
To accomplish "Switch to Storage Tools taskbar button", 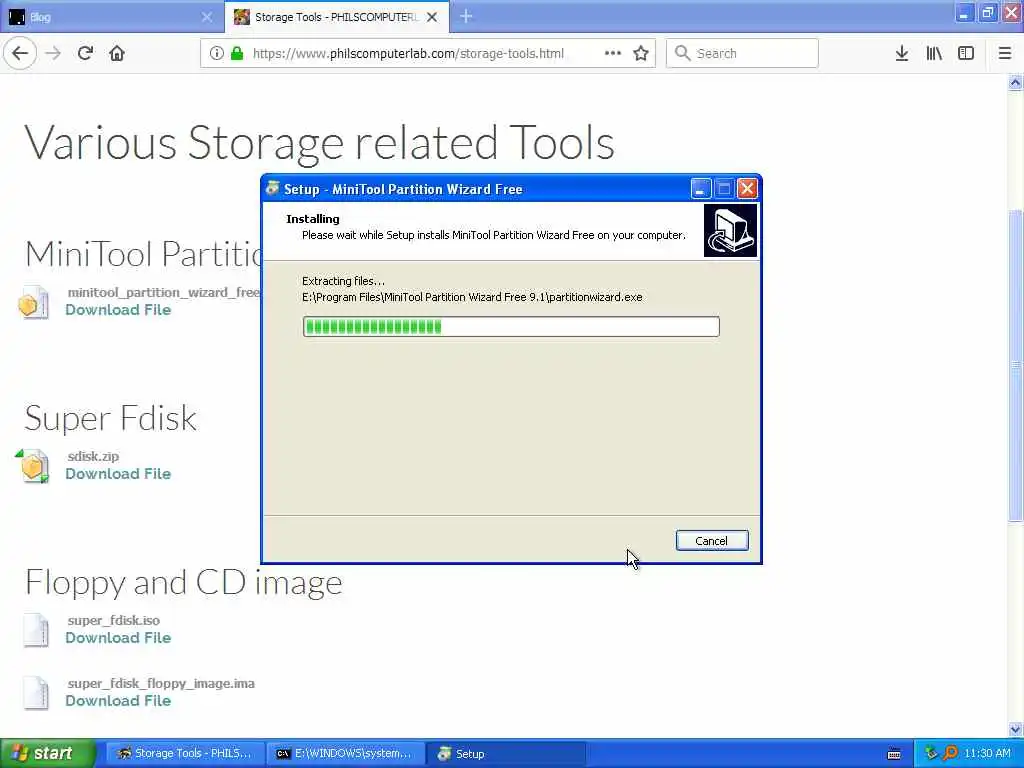I will coord(185,753).
